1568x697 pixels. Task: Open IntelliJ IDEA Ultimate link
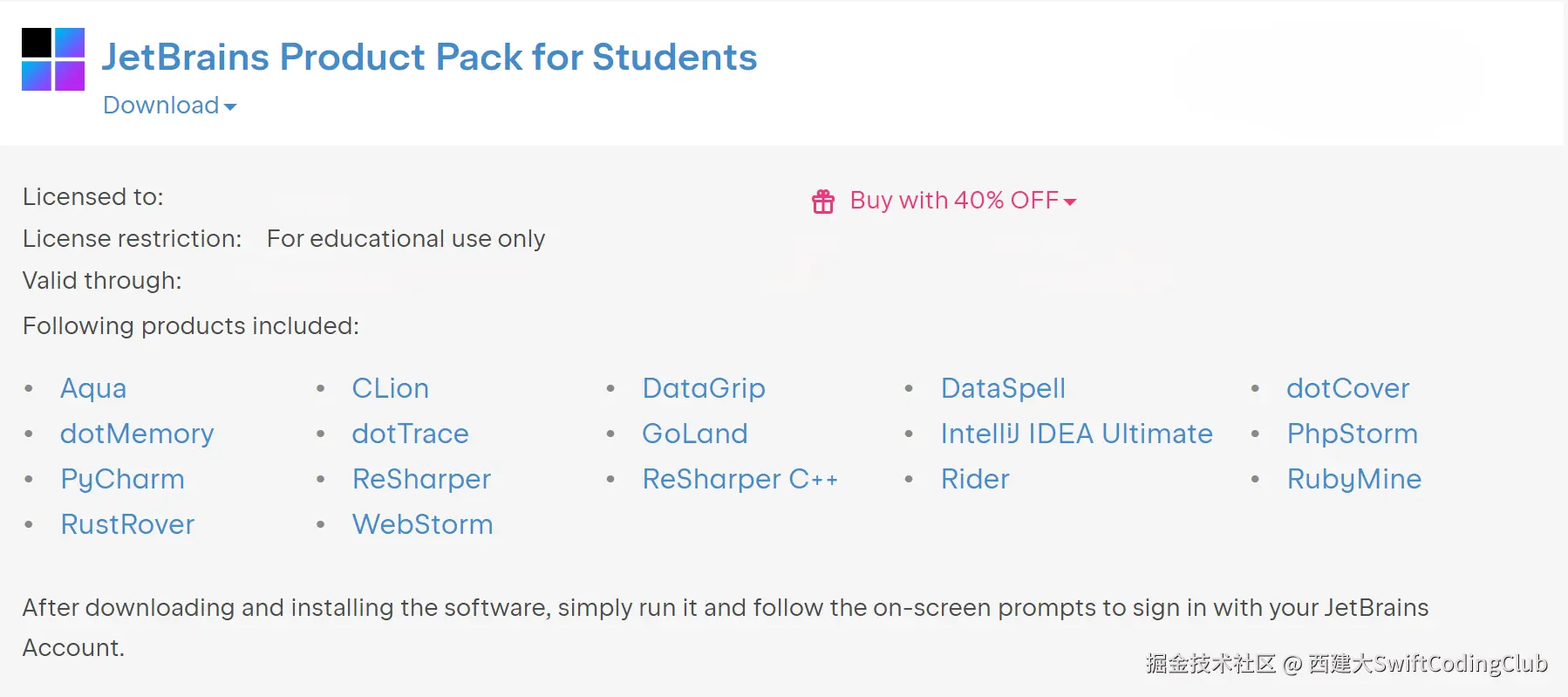tap(1076, 434)
